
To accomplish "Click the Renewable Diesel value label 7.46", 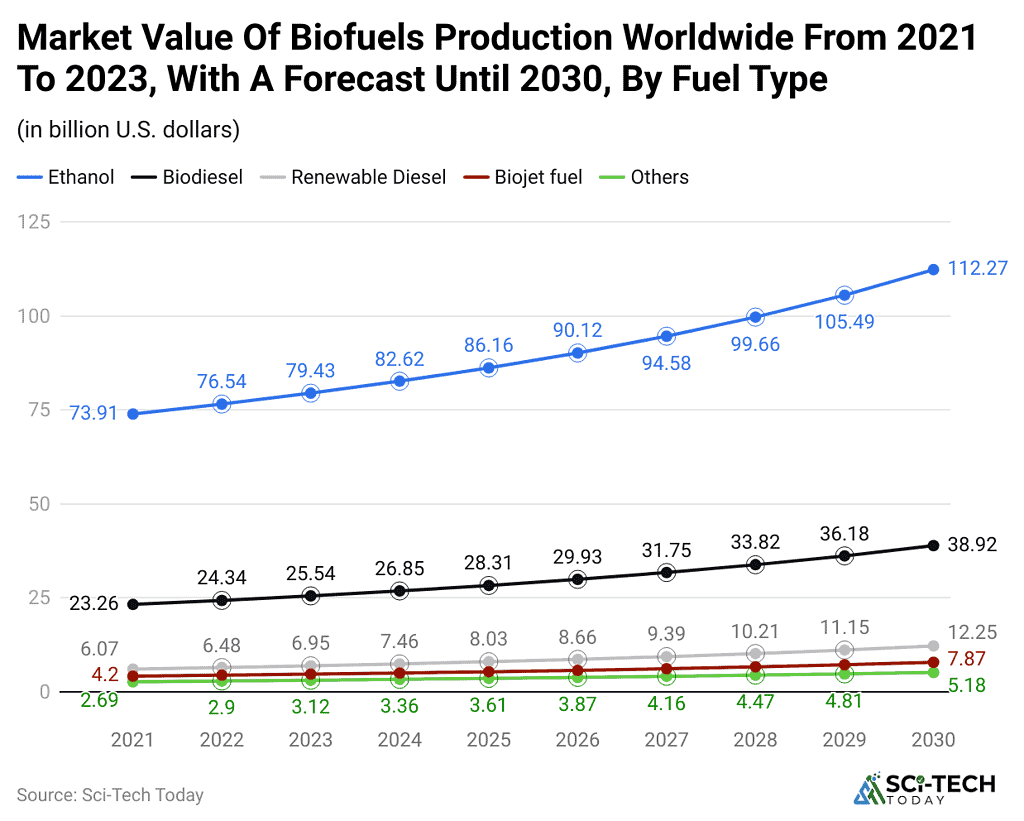I will 400,641.
